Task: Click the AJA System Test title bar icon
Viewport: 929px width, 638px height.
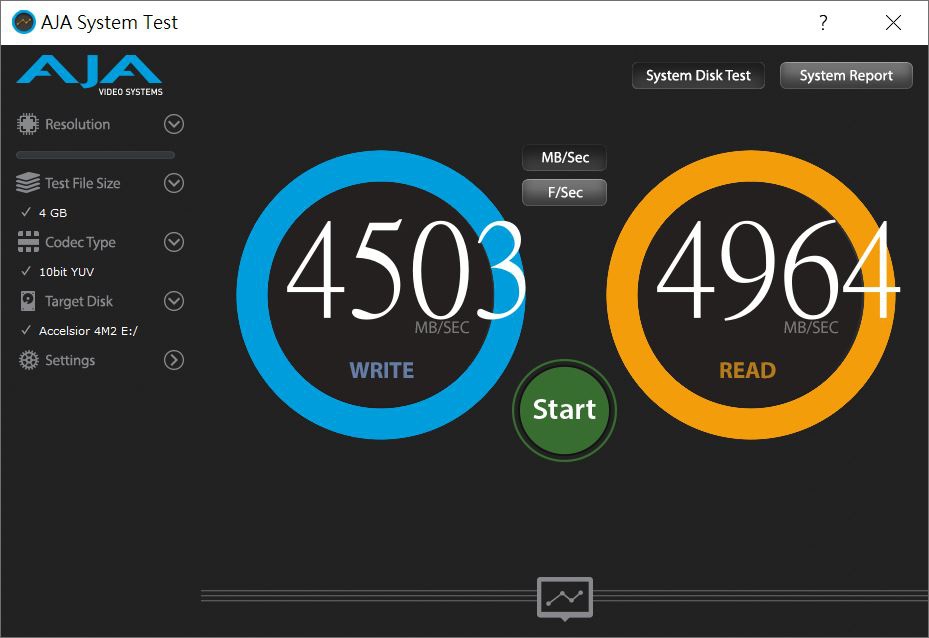Action: [x=24, y=23]
